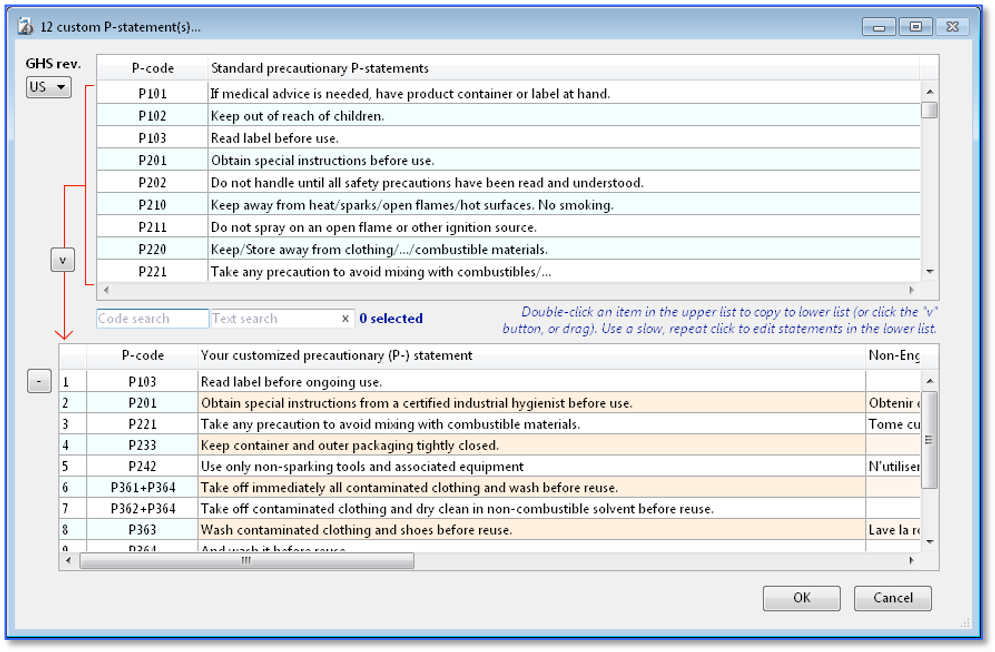The image size is (995, 652).
Task: Click lower list horizontal scroll right arrow
Action: click(x=911, y=561)
